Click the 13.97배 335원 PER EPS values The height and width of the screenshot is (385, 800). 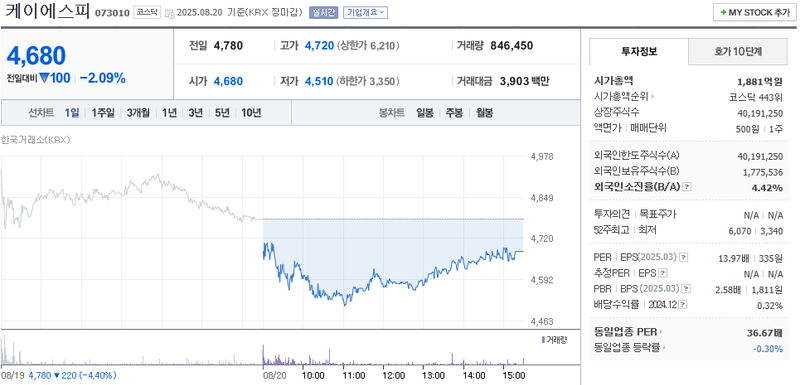[750, 258]
